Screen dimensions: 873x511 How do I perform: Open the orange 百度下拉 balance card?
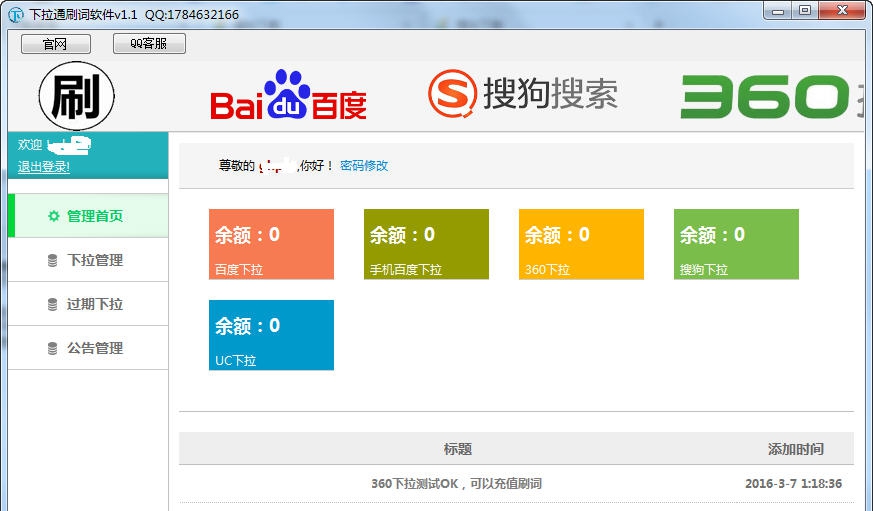(271, 244)
